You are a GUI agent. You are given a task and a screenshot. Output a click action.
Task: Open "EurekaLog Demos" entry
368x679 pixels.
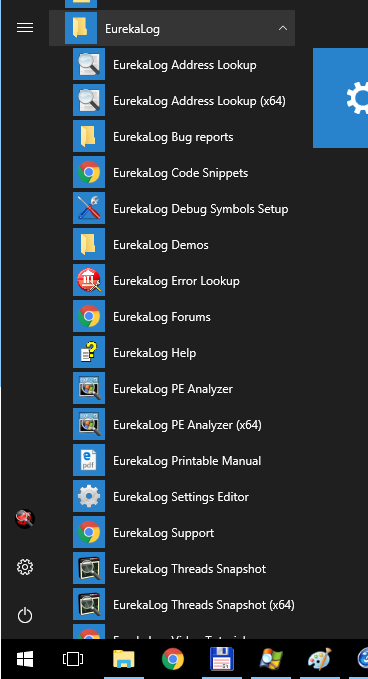point(161,245)
